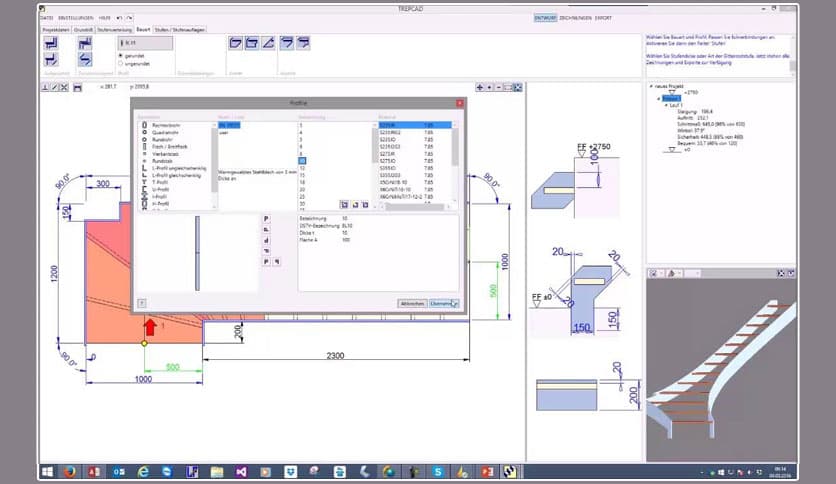Click the Profile dialog's material list horizontal scrollbar
The image size is (836, 484).
(415, 207)
